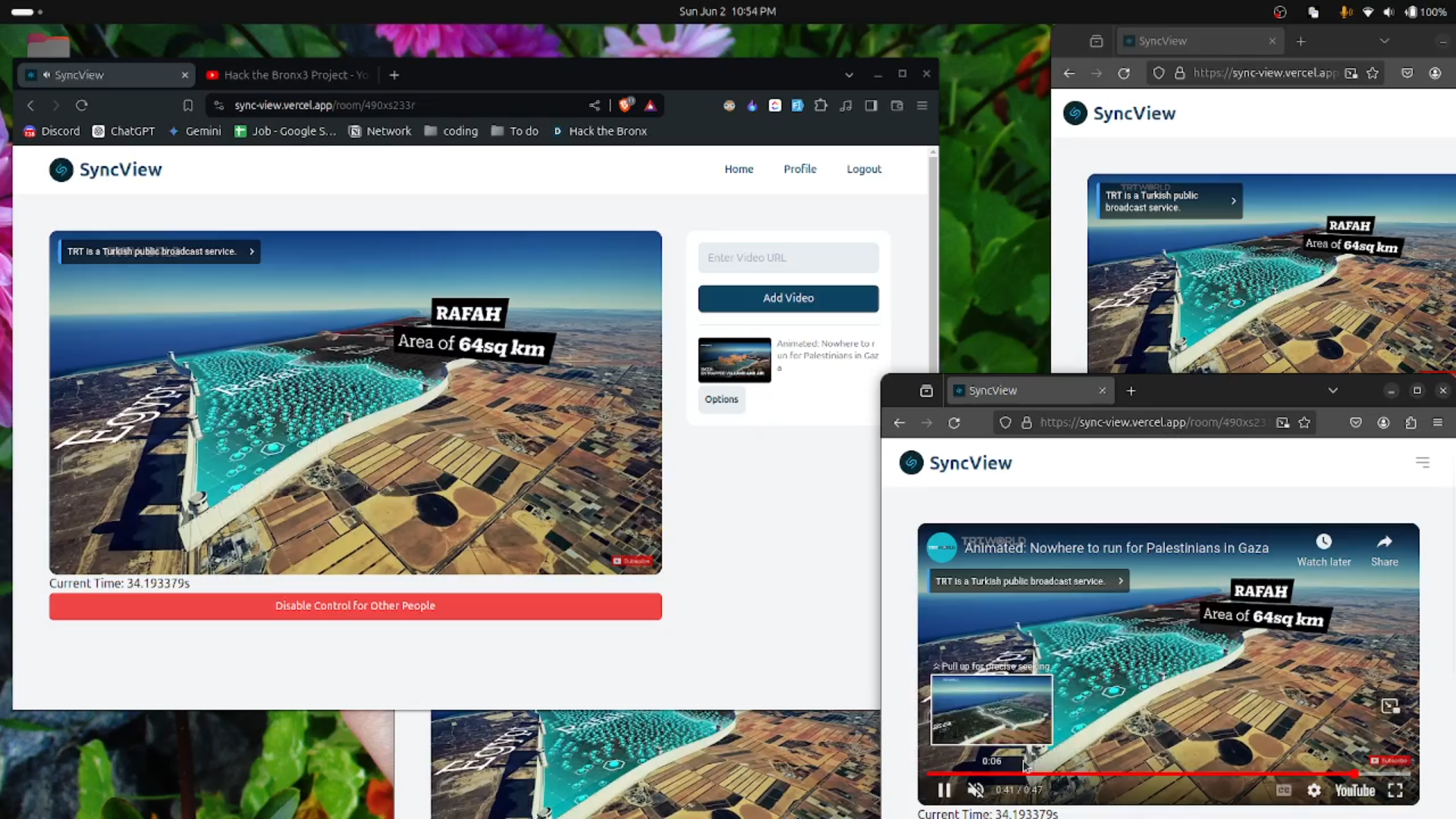1456x819 pixels.
Task: Bookmark page with star icon in Firefox
Action: pyautogui.click(x=1304, y=422)
